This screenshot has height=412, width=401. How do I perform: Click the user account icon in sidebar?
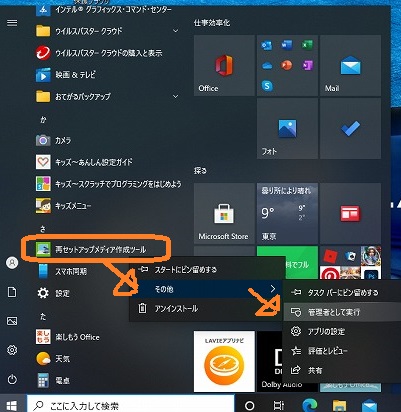(x=12, y=263)
